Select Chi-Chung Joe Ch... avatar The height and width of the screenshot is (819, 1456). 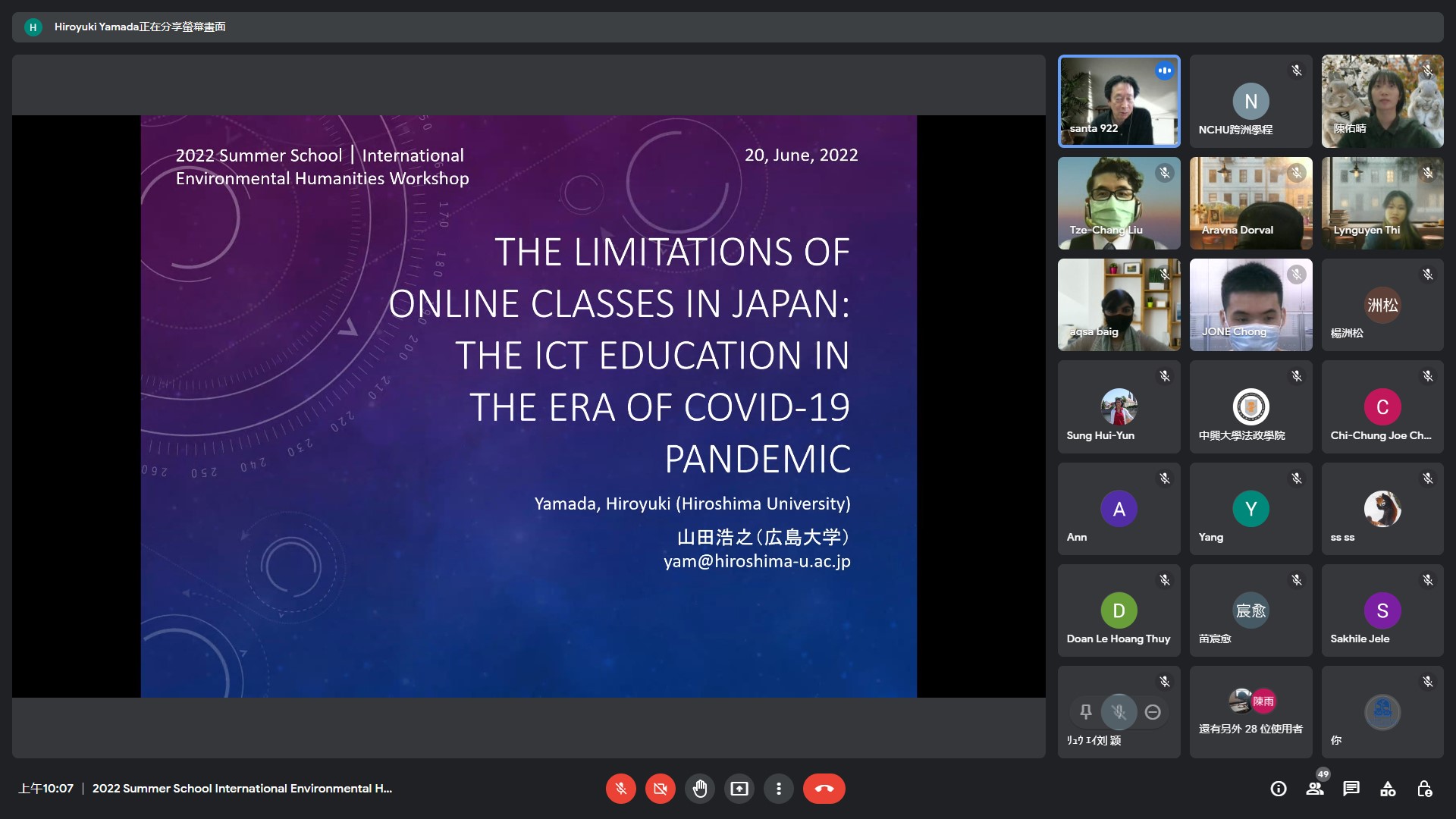[x=1382, y=406]
